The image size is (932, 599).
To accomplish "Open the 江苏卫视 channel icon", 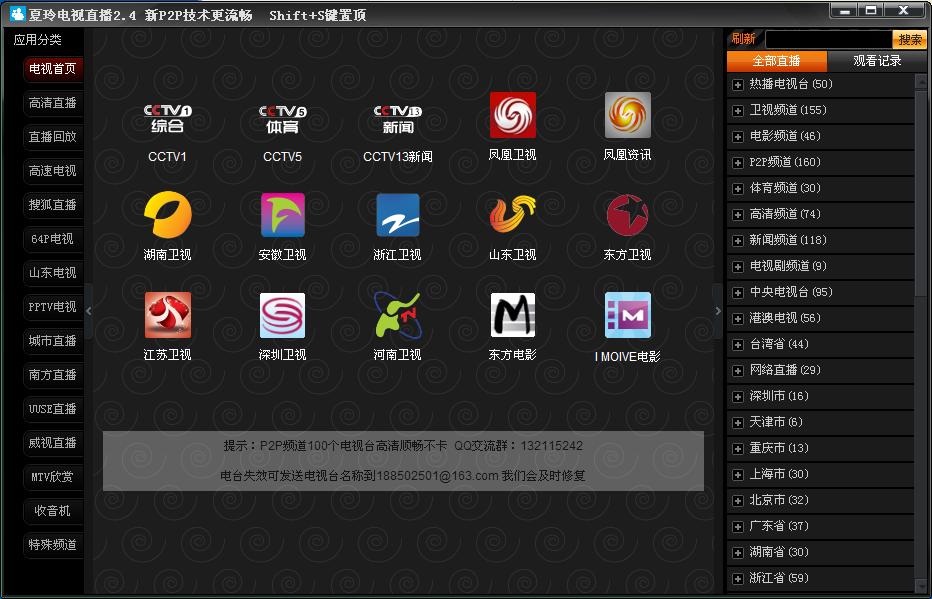I will (168, 315).
